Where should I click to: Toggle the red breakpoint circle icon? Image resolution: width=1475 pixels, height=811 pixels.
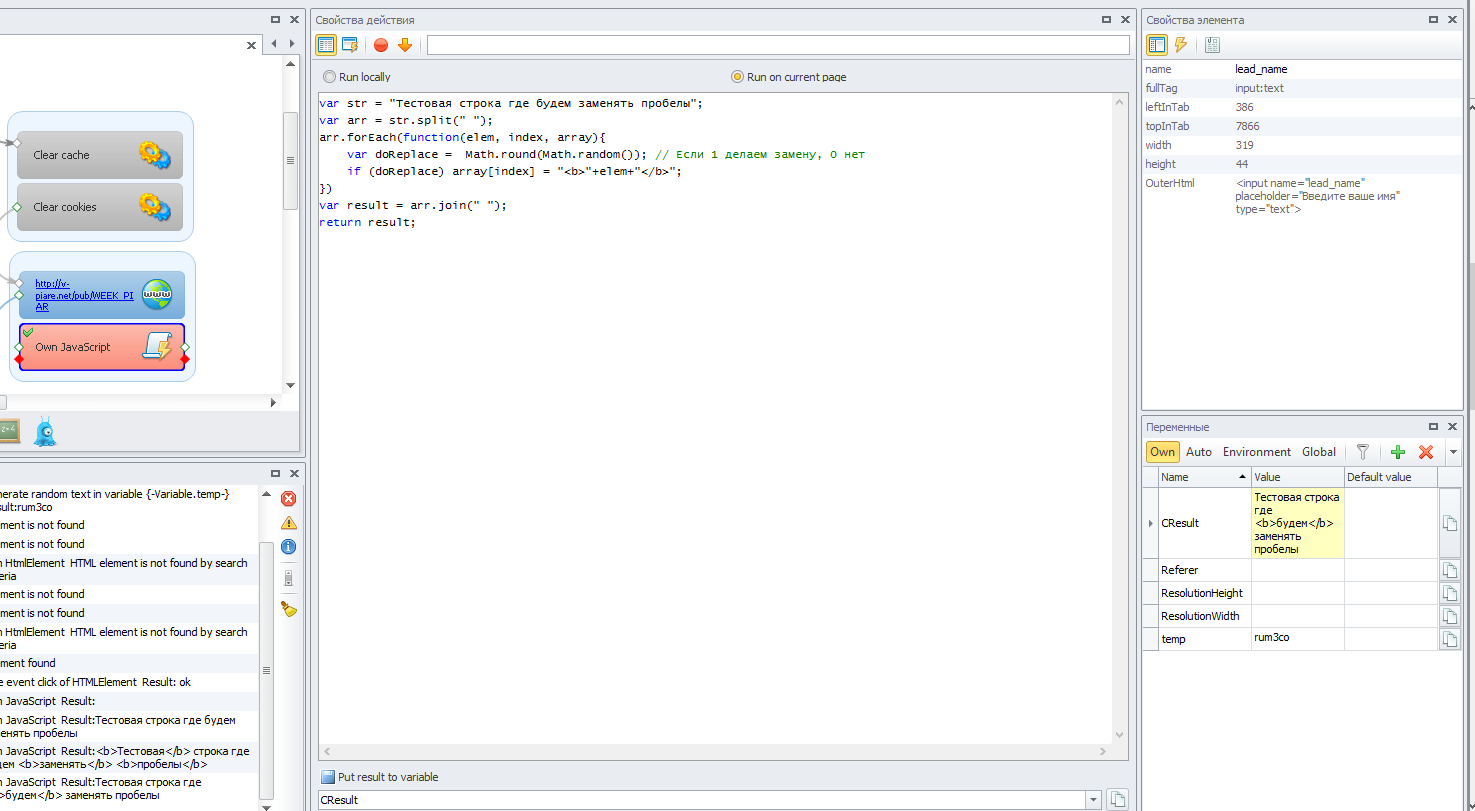tap(381, 44)
